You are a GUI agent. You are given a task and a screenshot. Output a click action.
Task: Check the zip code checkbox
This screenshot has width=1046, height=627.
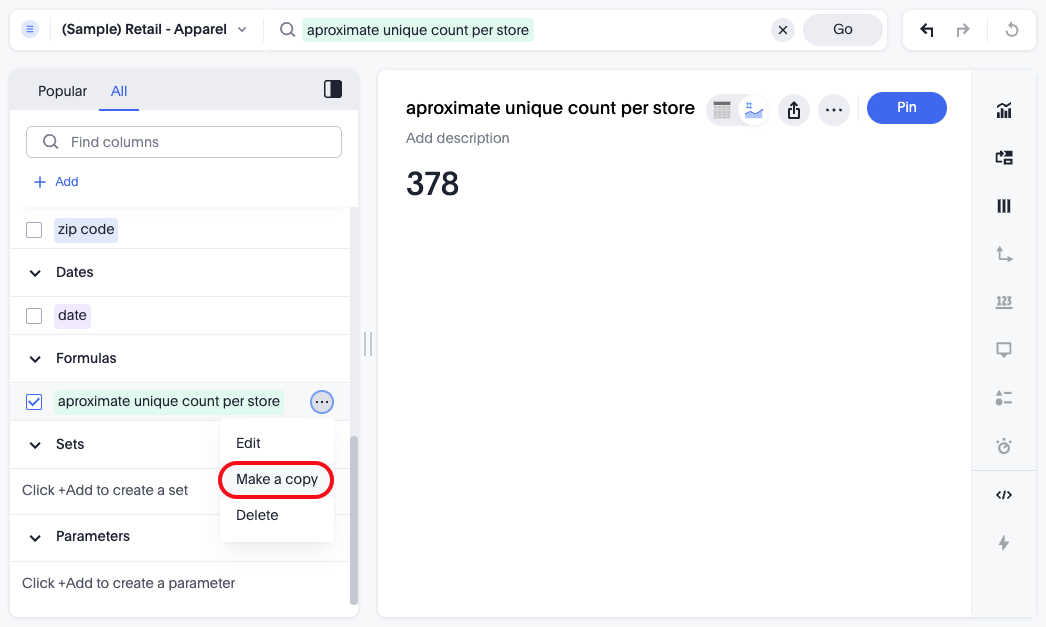click(34, 230)
